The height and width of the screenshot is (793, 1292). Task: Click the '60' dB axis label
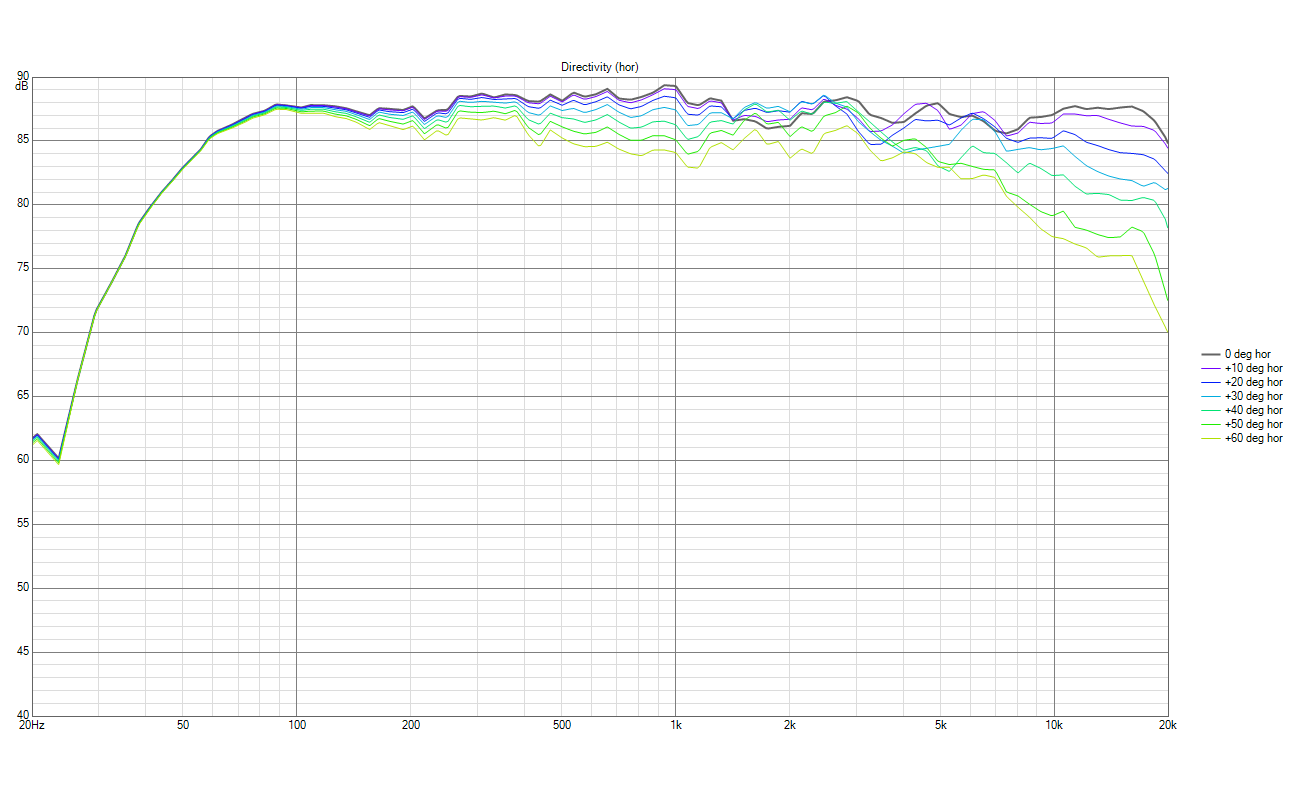23,460
